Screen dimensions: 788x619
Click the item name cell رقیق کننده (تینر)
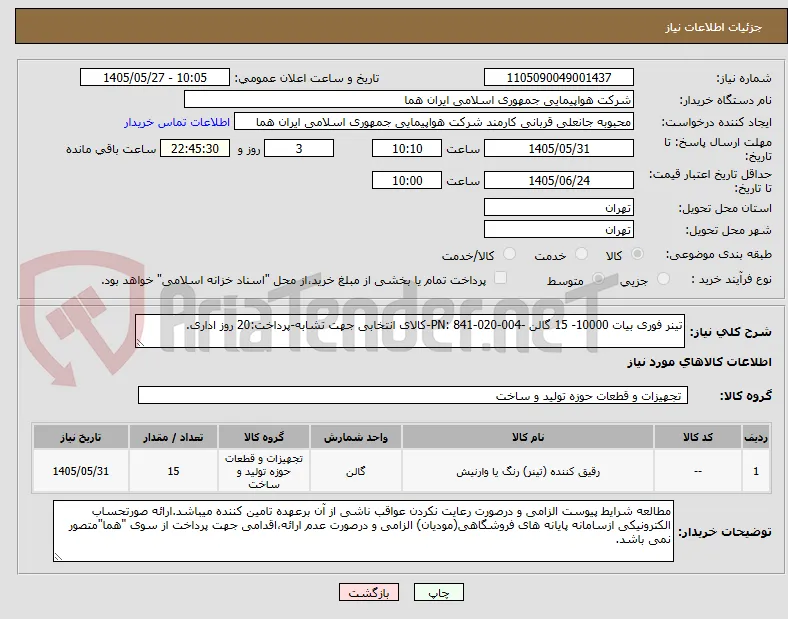[x=528, y=471]
